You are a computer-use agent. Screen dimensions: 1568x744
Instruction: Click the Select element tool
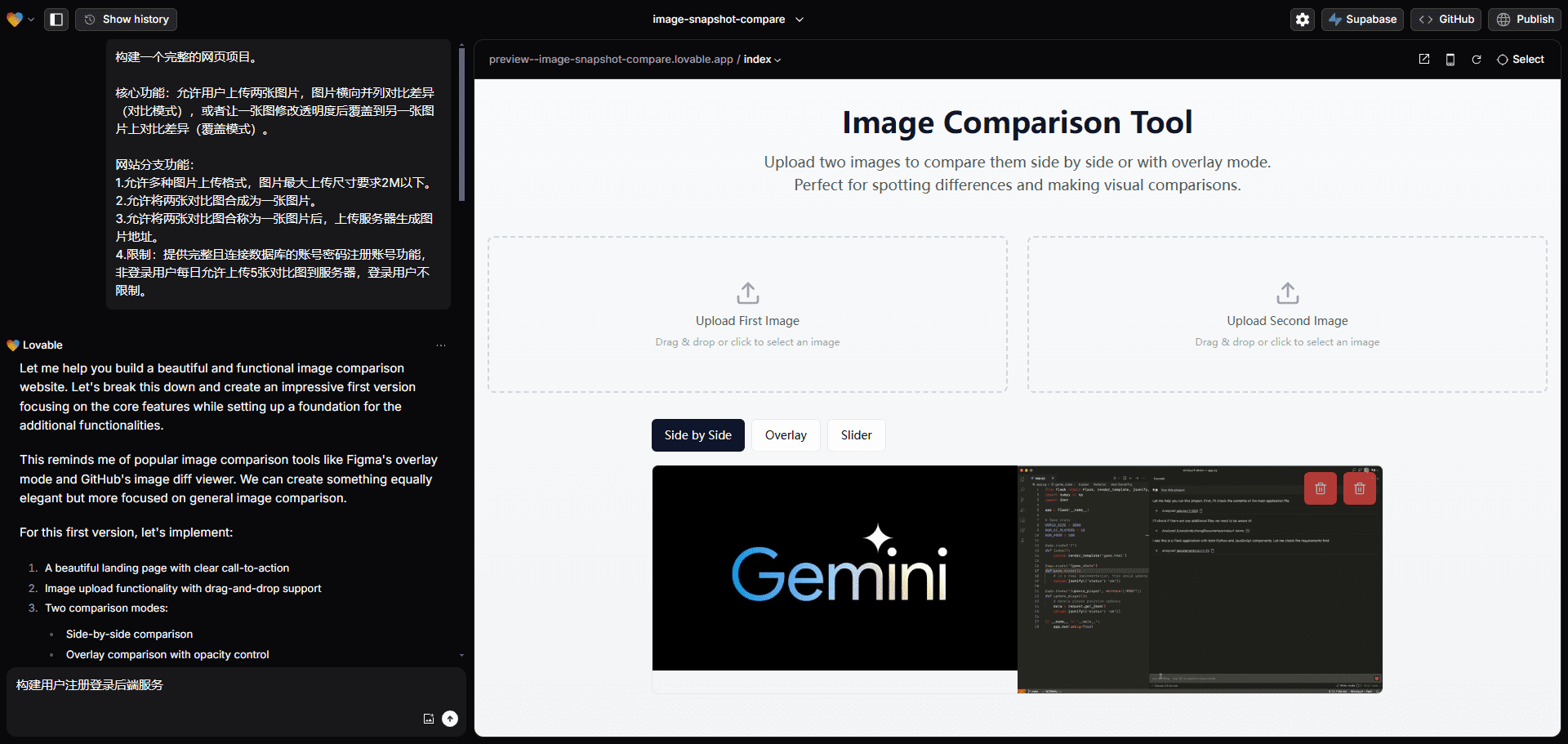tap(1521, 60)
